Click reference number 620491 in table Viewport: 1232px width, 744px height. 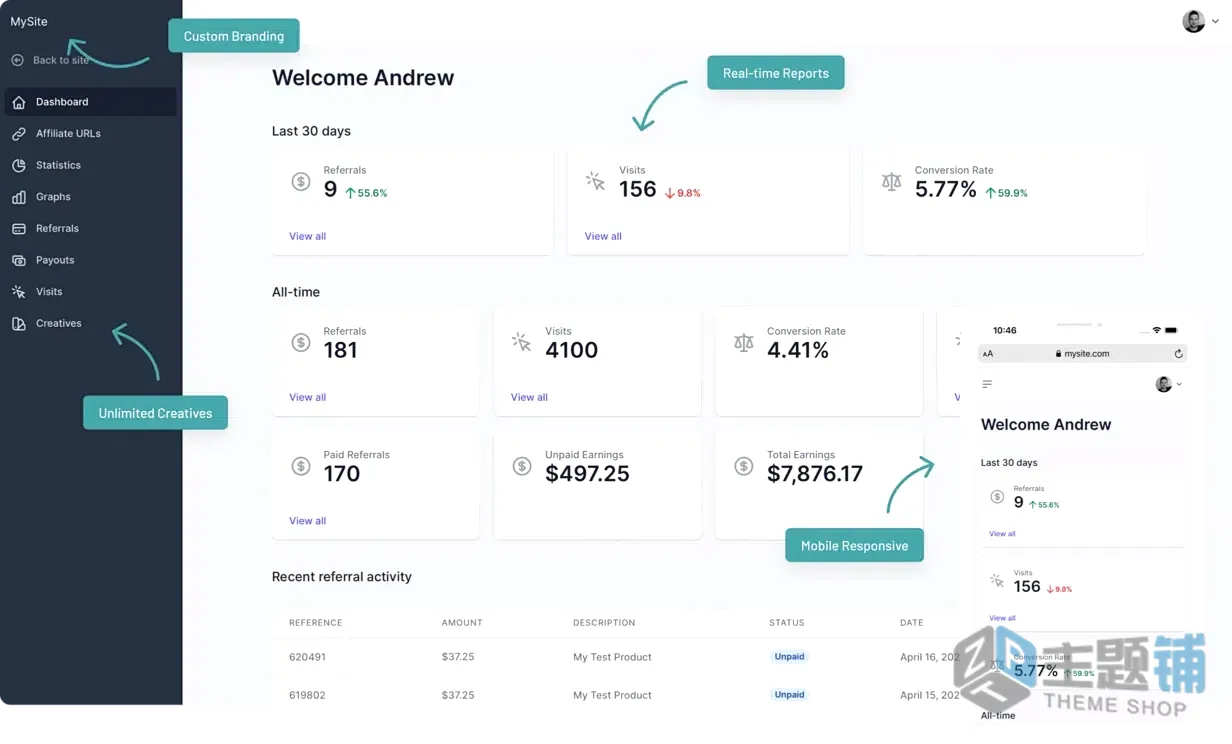pos(307,657)
